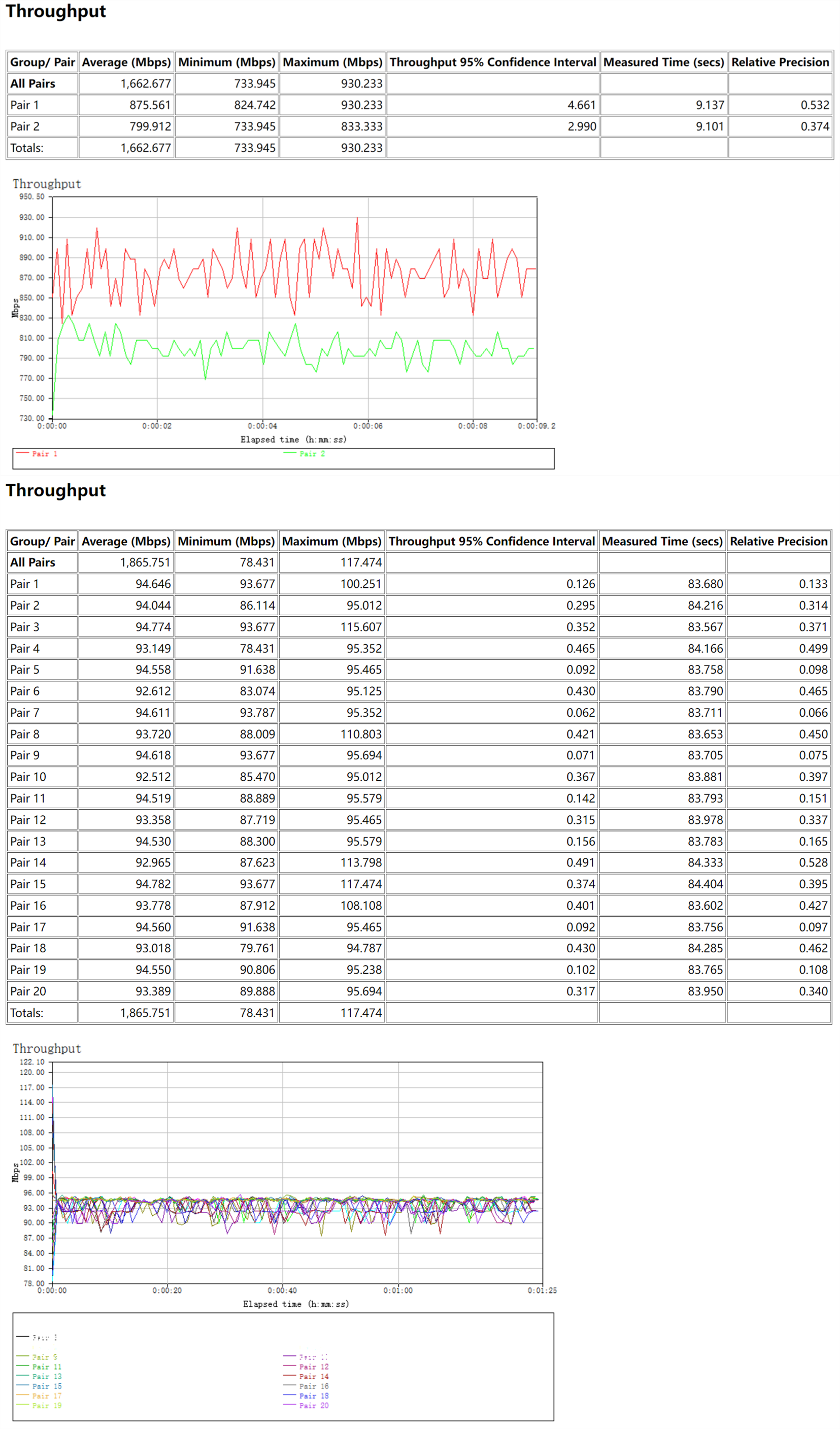840x1429 pixels.
Task: Select the 1,865.751 average in All Pairs row
Action: (x=145, y=562)
